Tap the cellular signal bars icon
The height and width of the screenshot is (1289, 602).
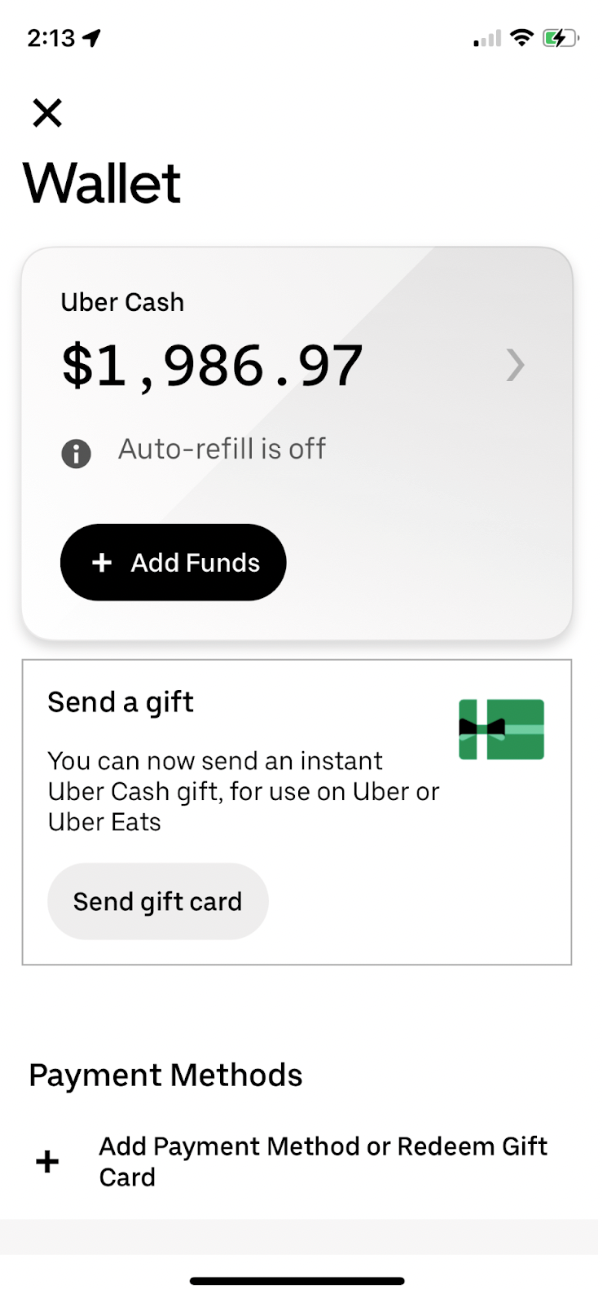(x=487, y=38)
